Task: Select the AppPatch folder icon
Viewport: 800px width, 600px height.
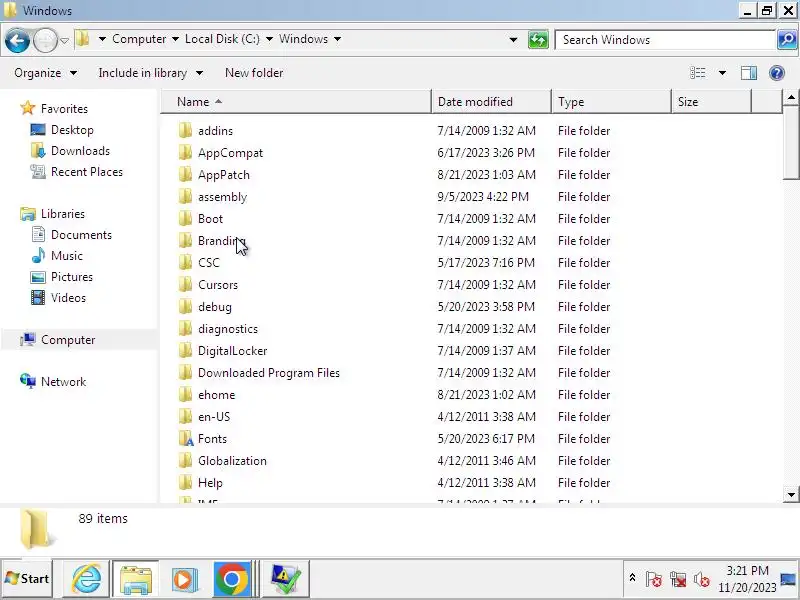Action: coord(185,174)
